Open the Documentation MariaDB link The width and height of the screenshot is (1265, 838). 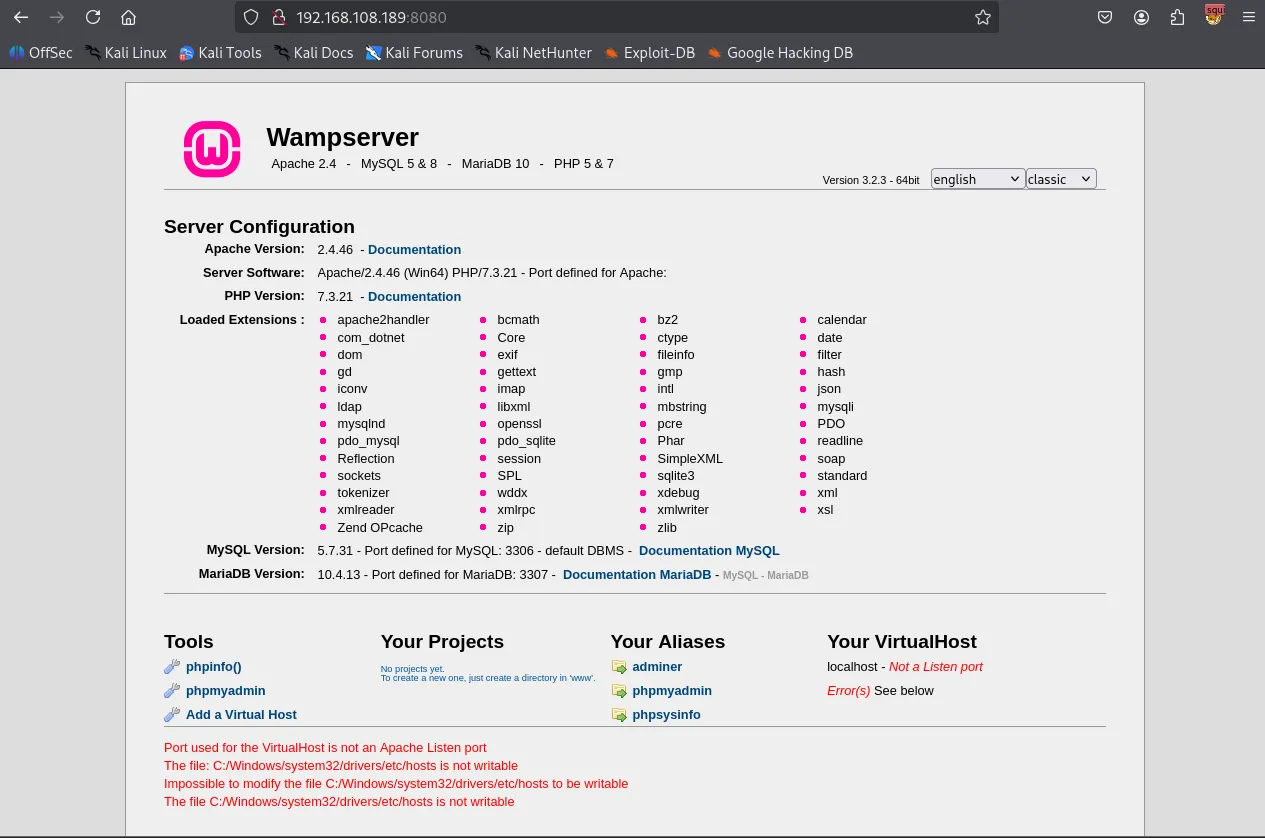(x=637, y=575)
